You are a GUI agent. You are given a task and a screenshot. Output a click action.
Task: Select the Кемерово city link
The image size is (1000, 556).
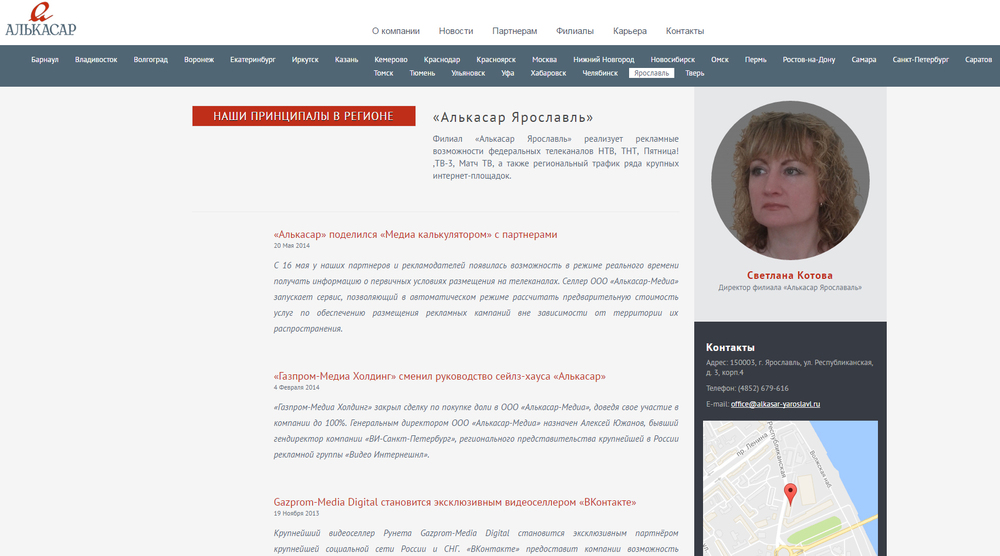390,59
